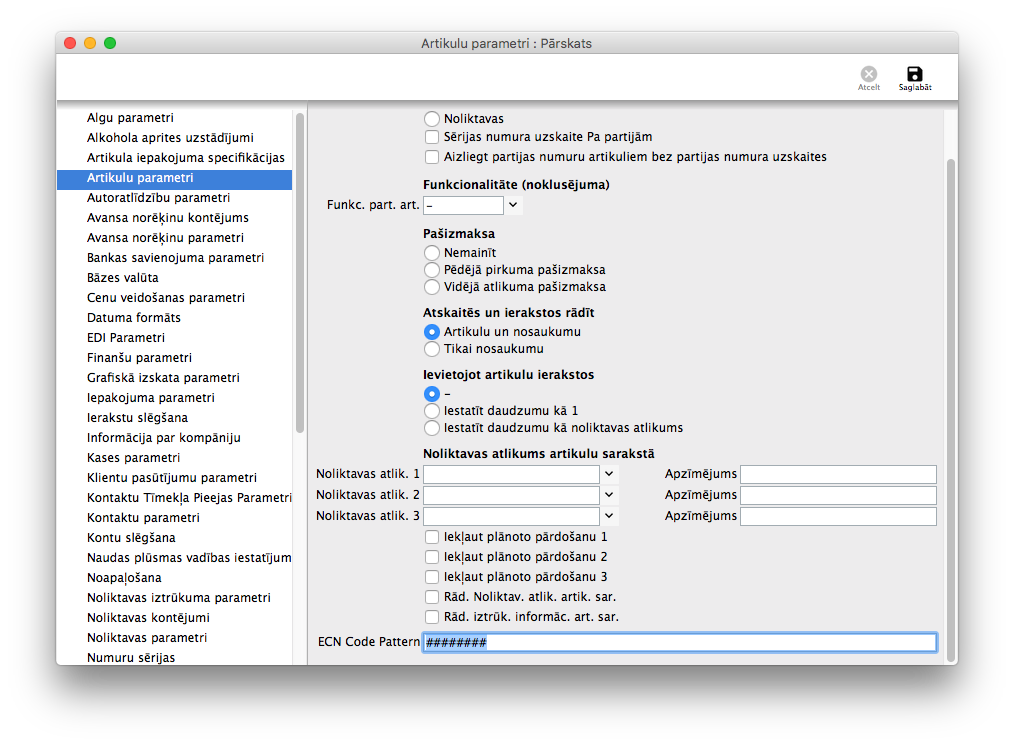The height and width of the screenshot is (745, 1014).
Task: Enable Rād. iztrūk. informāc. art. sar.
Action: tap(432, 617)
